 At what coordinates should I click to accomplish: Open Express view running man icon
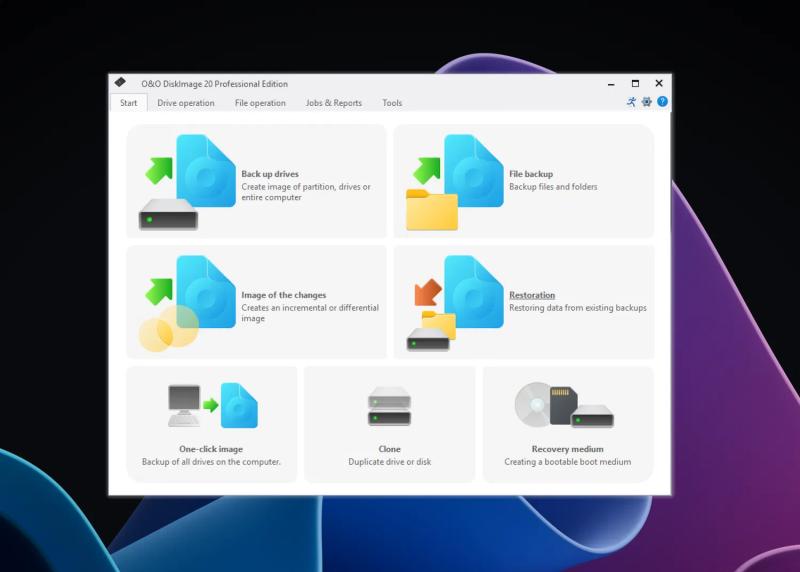632,102
